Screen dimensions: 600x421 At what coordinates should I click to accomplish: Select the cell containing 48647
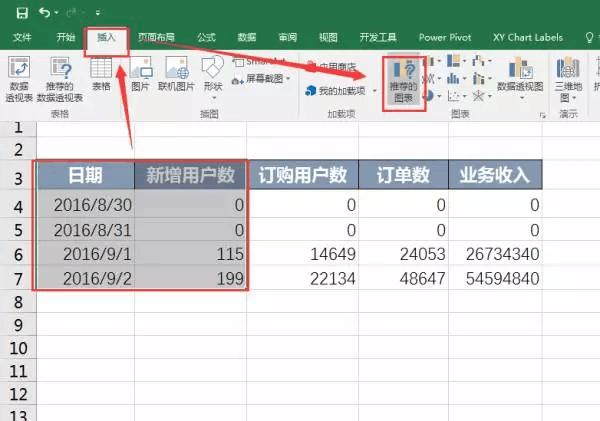[x=403, y=278]
